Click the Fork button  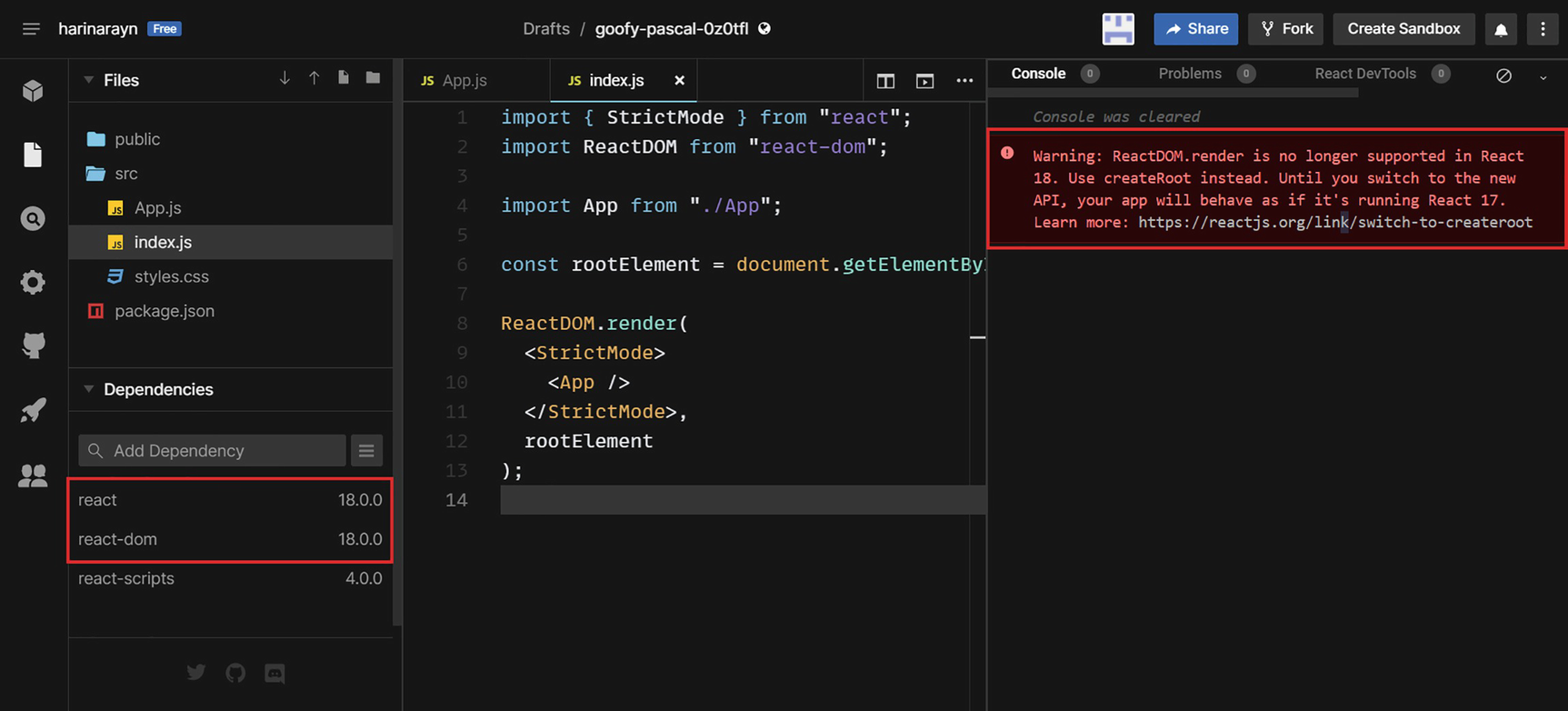coord(1286,29)
